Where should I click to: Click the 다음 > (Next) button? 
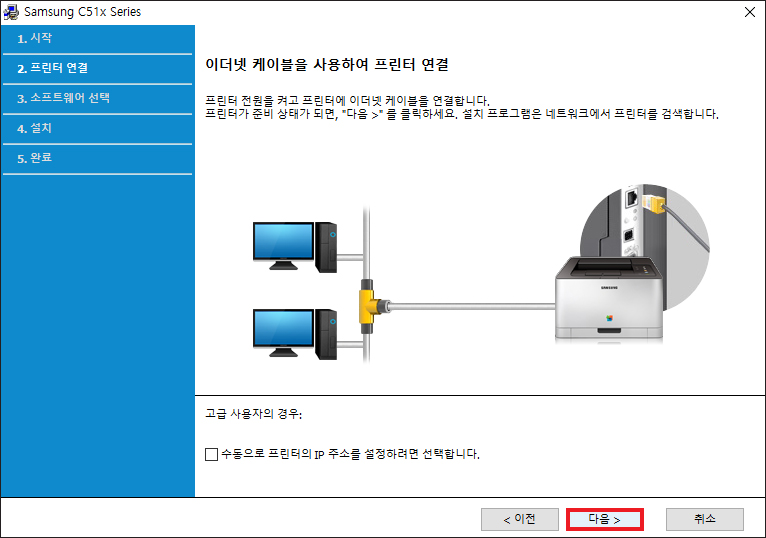(x=605, y=519)
